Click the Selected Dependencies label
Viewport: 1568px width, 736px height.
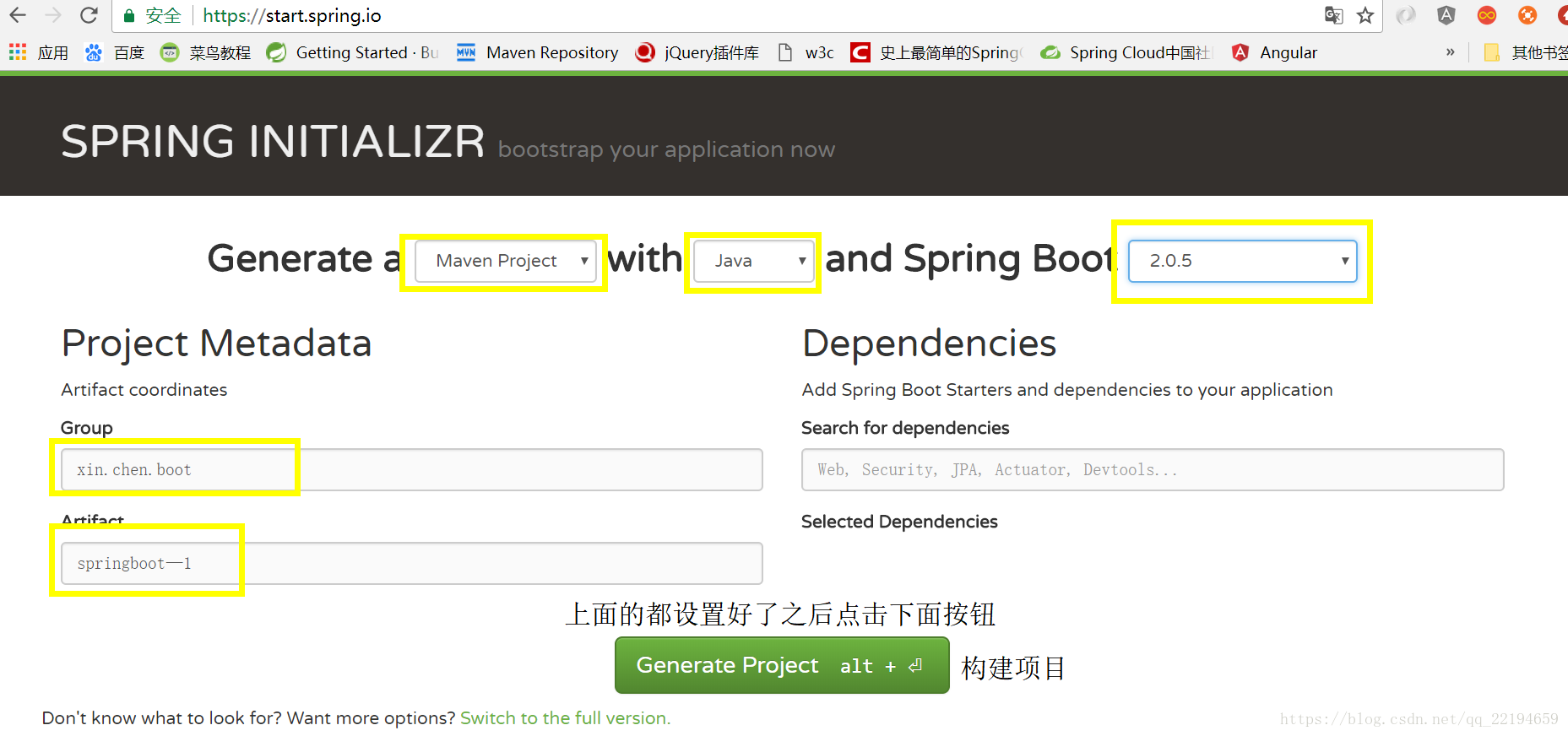tap(899, 522)
